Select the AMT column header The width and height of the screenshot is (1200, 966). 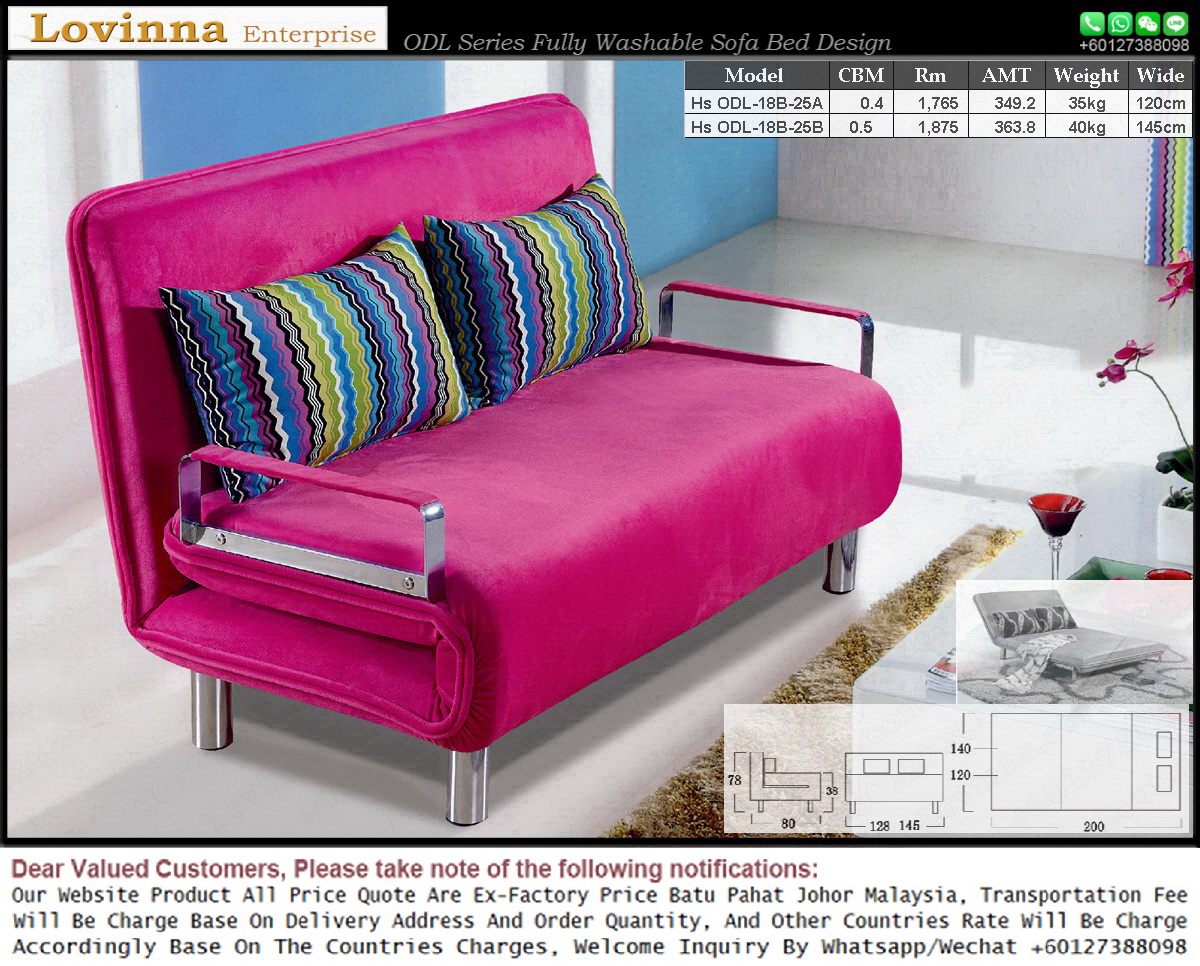1006,75
